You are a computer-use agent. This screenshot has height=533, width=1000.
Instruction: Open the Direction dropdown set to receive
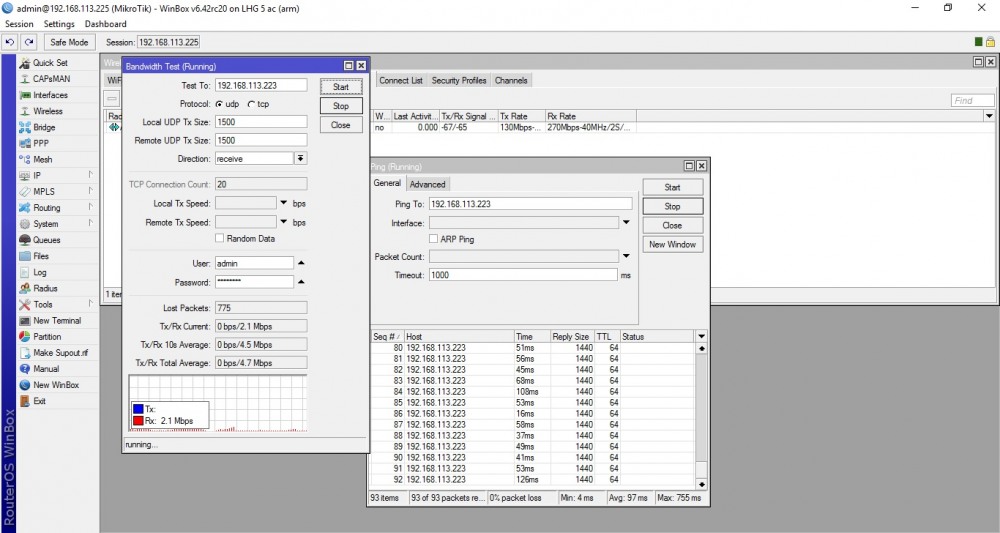coord(300,159)
